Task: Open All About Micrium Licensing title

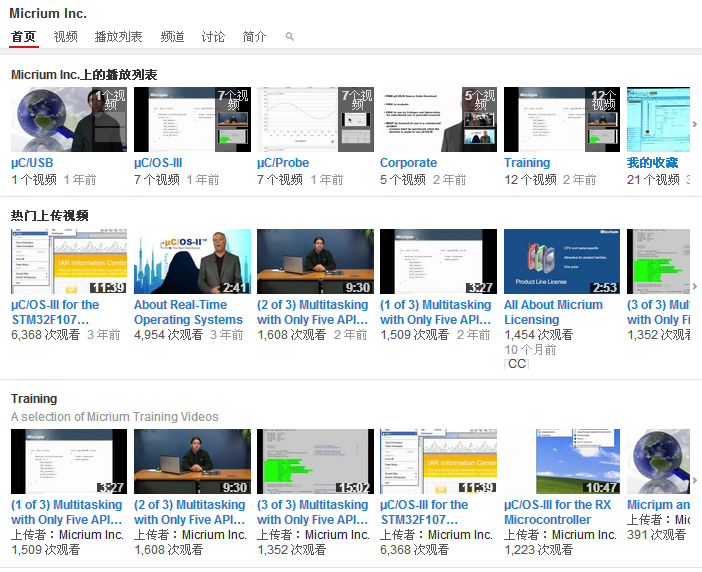Action: point(553,312)
